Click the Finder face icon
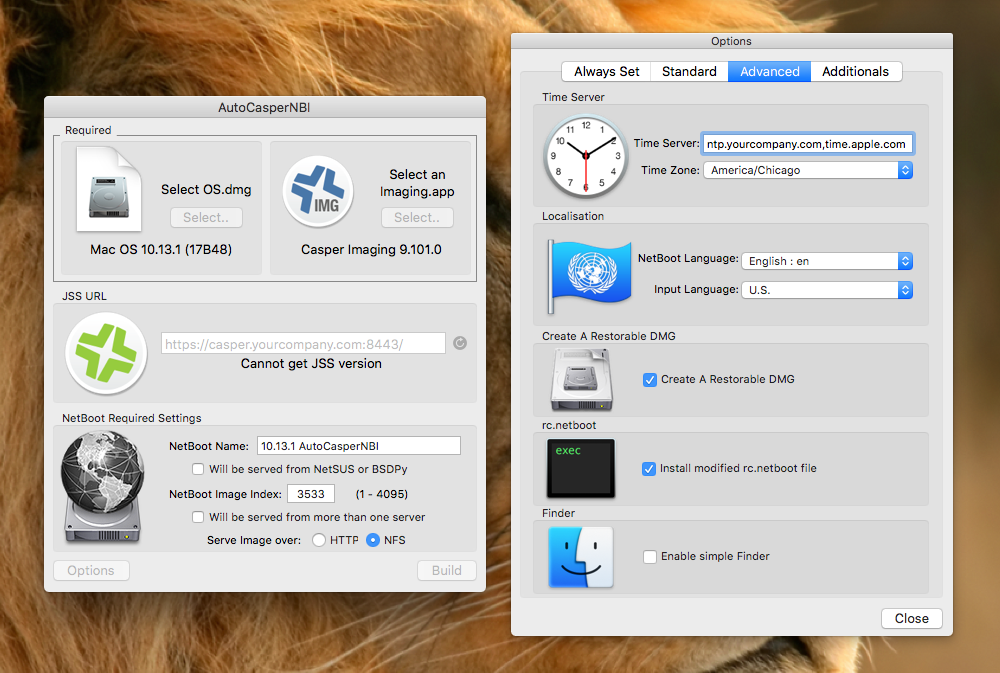Screen dimensions: 1000x673 [x=580, y=557]
